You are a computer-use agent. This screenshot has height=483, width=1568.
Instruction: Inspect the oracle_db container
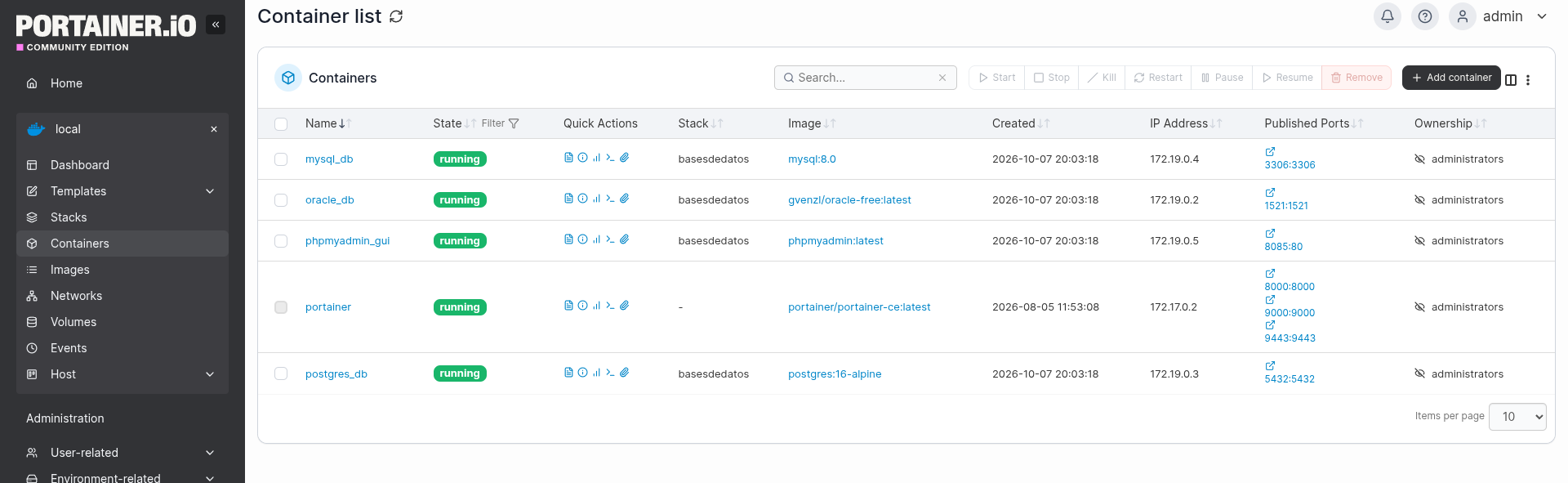point(582,199)
